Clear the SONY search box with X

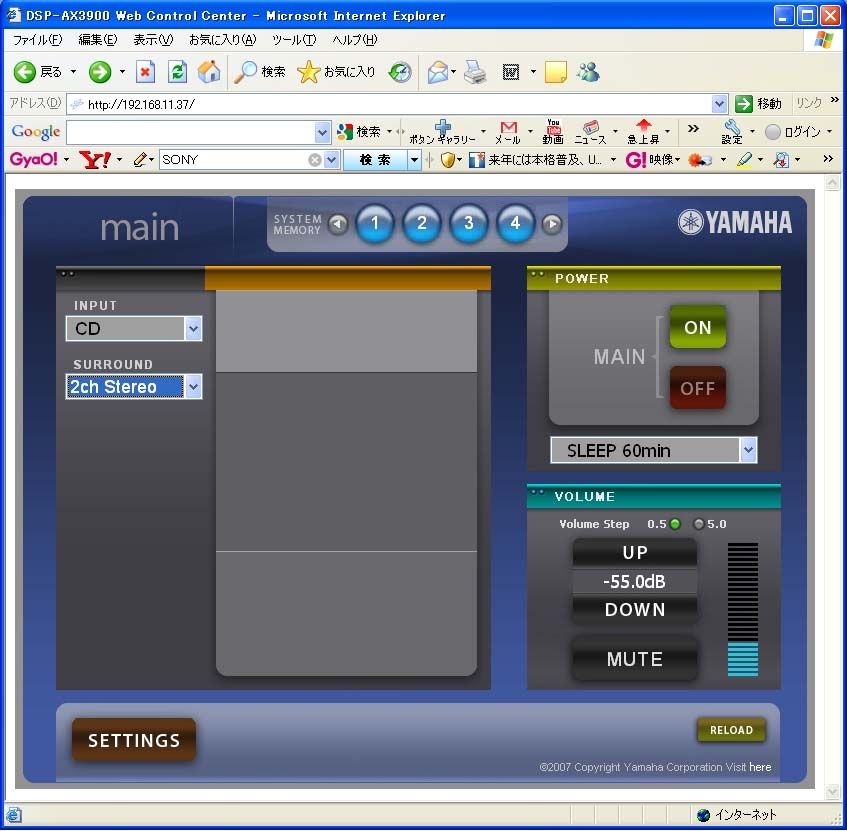click(x=315, y=160)
